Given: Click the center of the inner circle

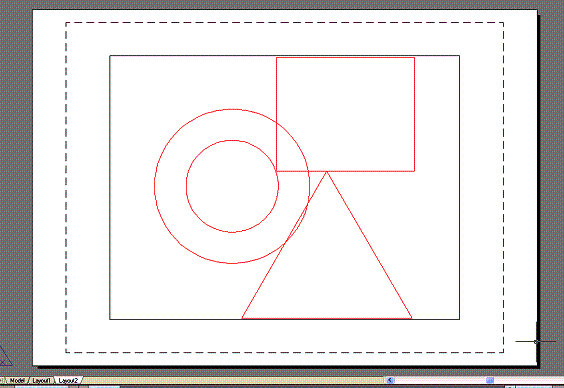Looking at the screenshot, I should pyautogui.click(x=232, y=186).
